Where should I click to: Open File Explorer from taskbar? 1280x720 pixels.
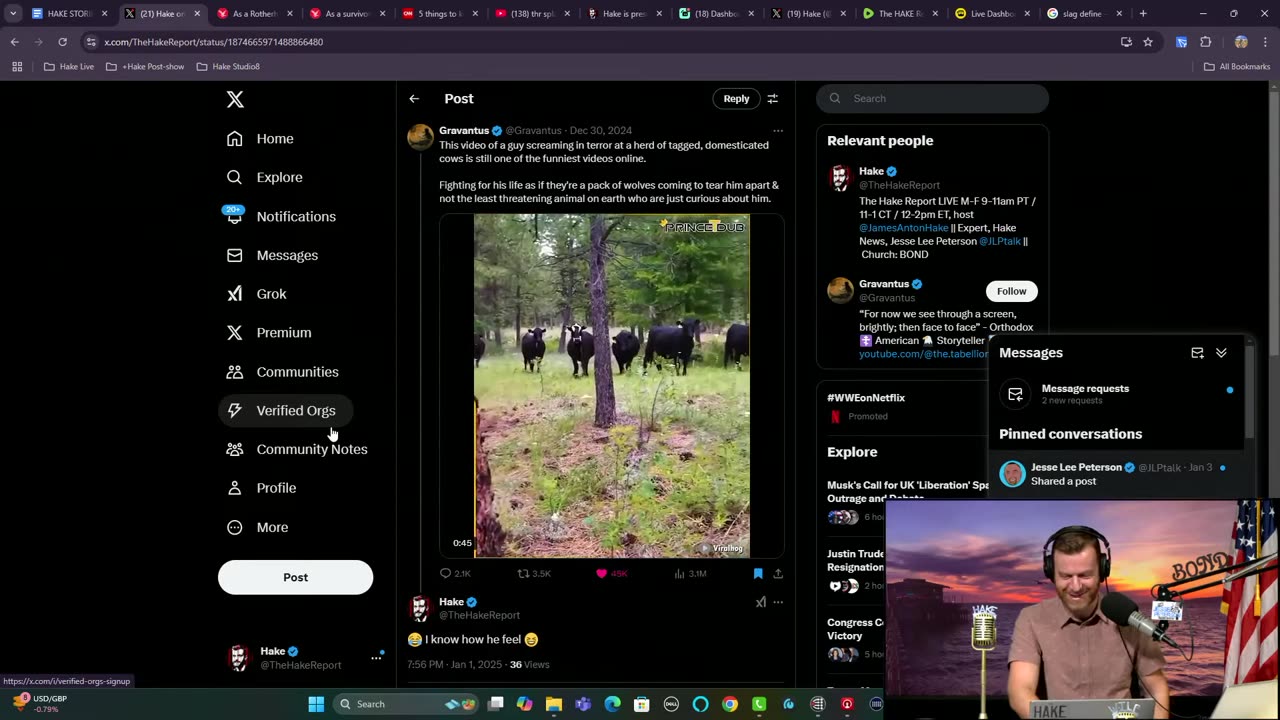[554, 704]
